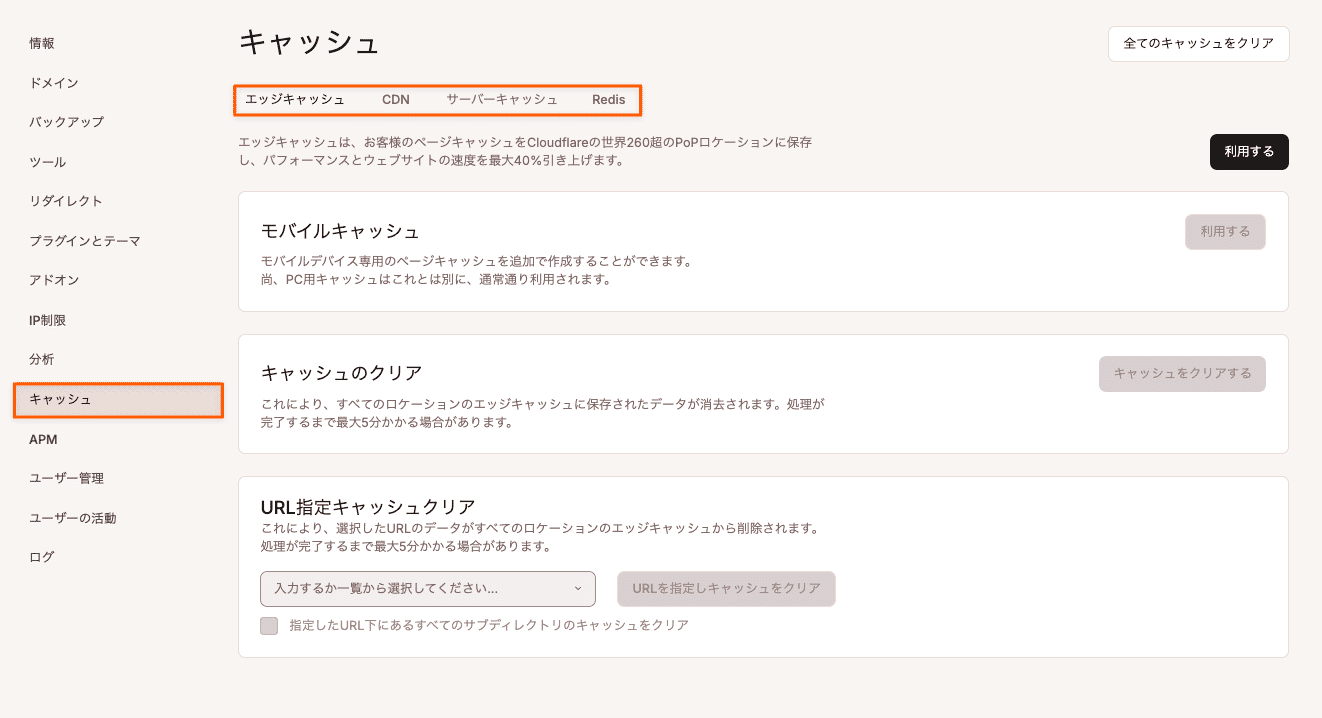Switch to the CDN tab
The height and width of the screenshot is (718, 1322).
[x=396, y=99]
